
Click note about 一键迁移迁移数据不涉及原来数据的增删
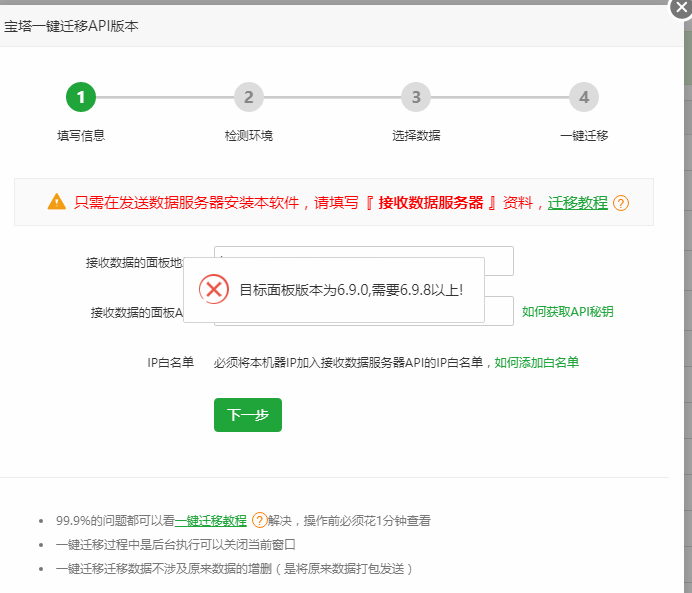pos(235,569)
